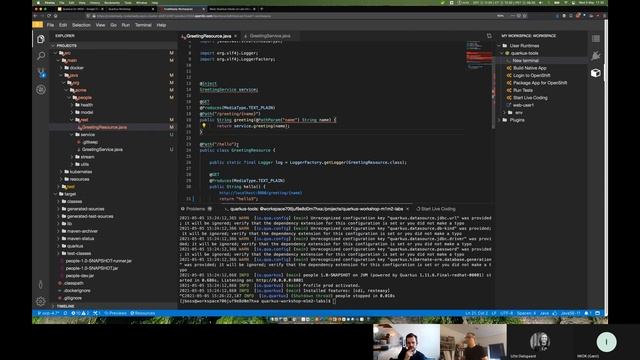Open the Source Control view icon
The height and width of the screenshot is (360, 640).
coord(41,73)
